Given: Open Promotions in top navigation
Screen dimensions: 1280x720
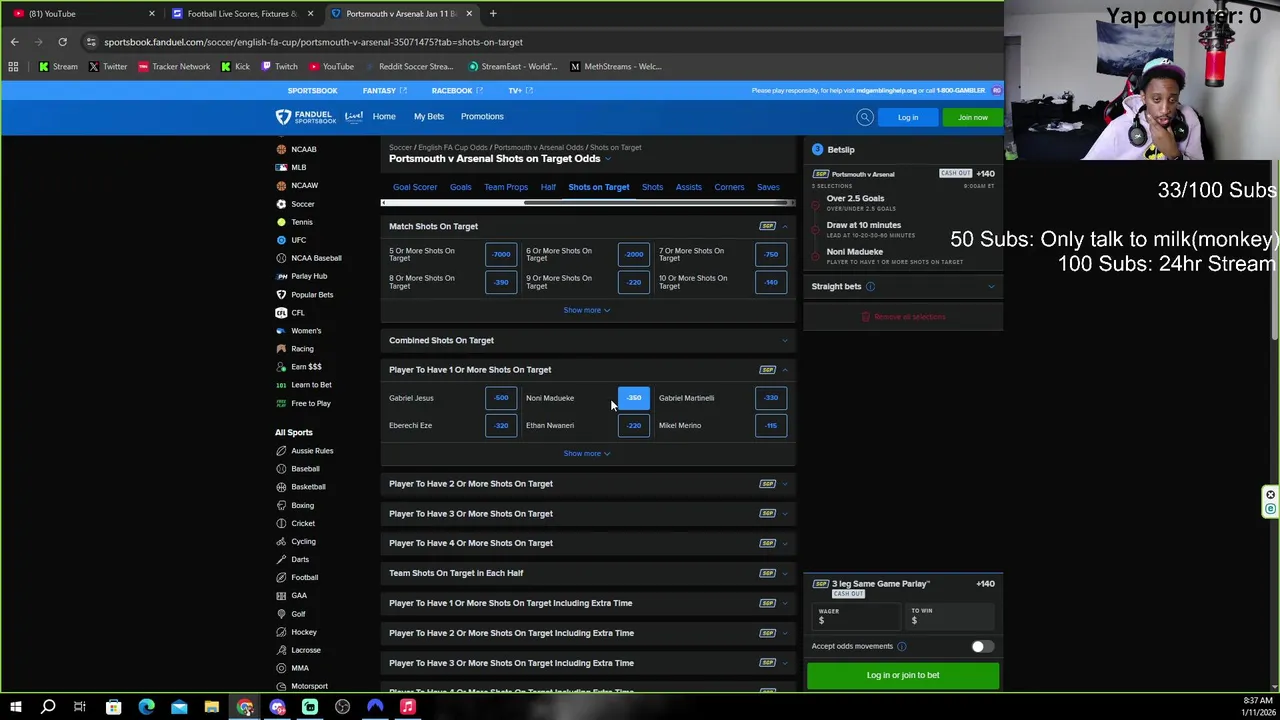Looking at the screenshot, I should (482, 117).
